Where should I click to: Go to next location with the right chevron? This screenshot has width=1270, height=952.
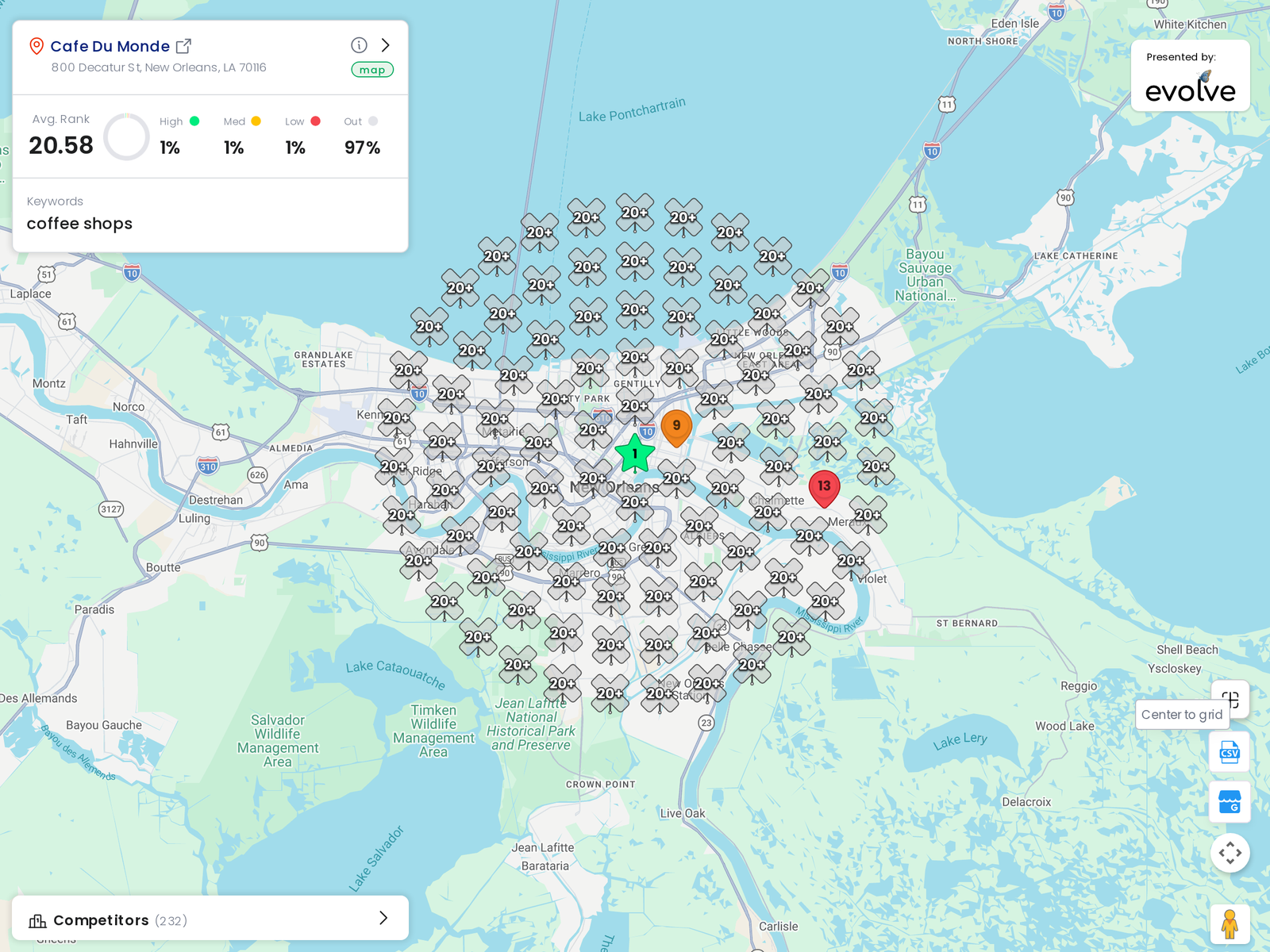coord(386,45)
